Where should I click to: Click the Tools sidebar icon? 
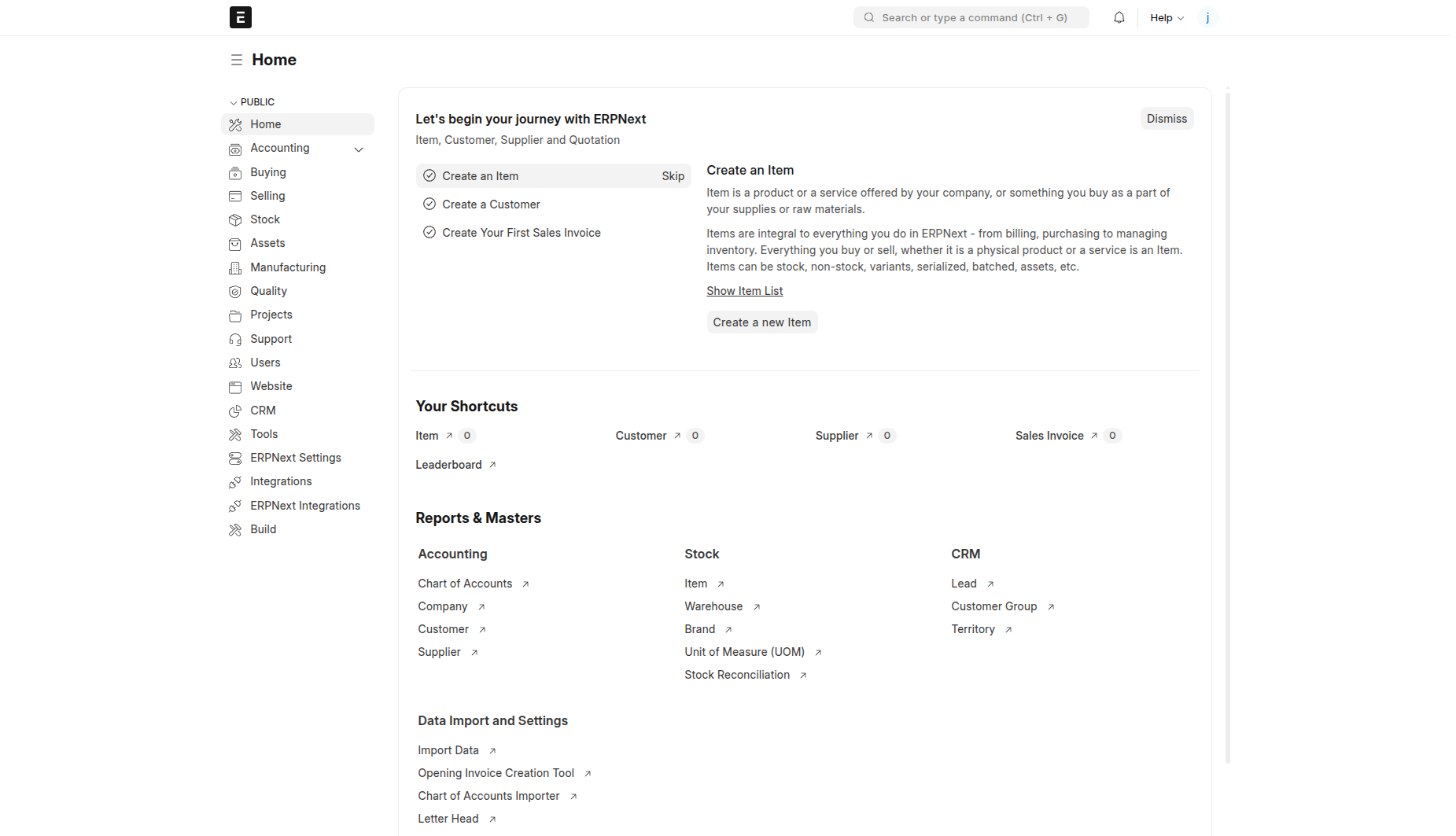click(x=235, y=435)
